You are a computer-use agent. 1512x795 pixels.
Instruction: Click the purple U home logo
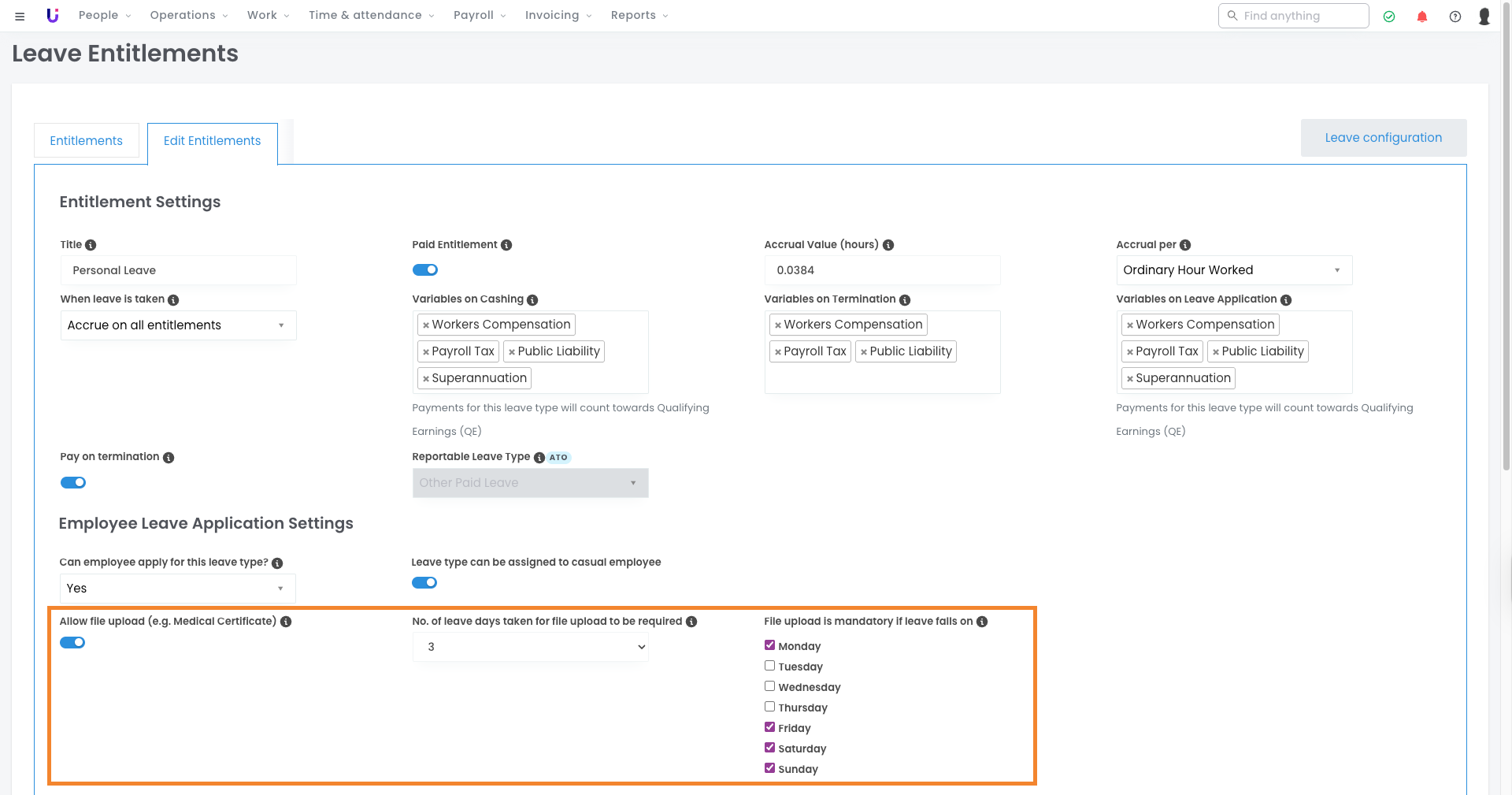pyautogui.click(x=53, y=16)
